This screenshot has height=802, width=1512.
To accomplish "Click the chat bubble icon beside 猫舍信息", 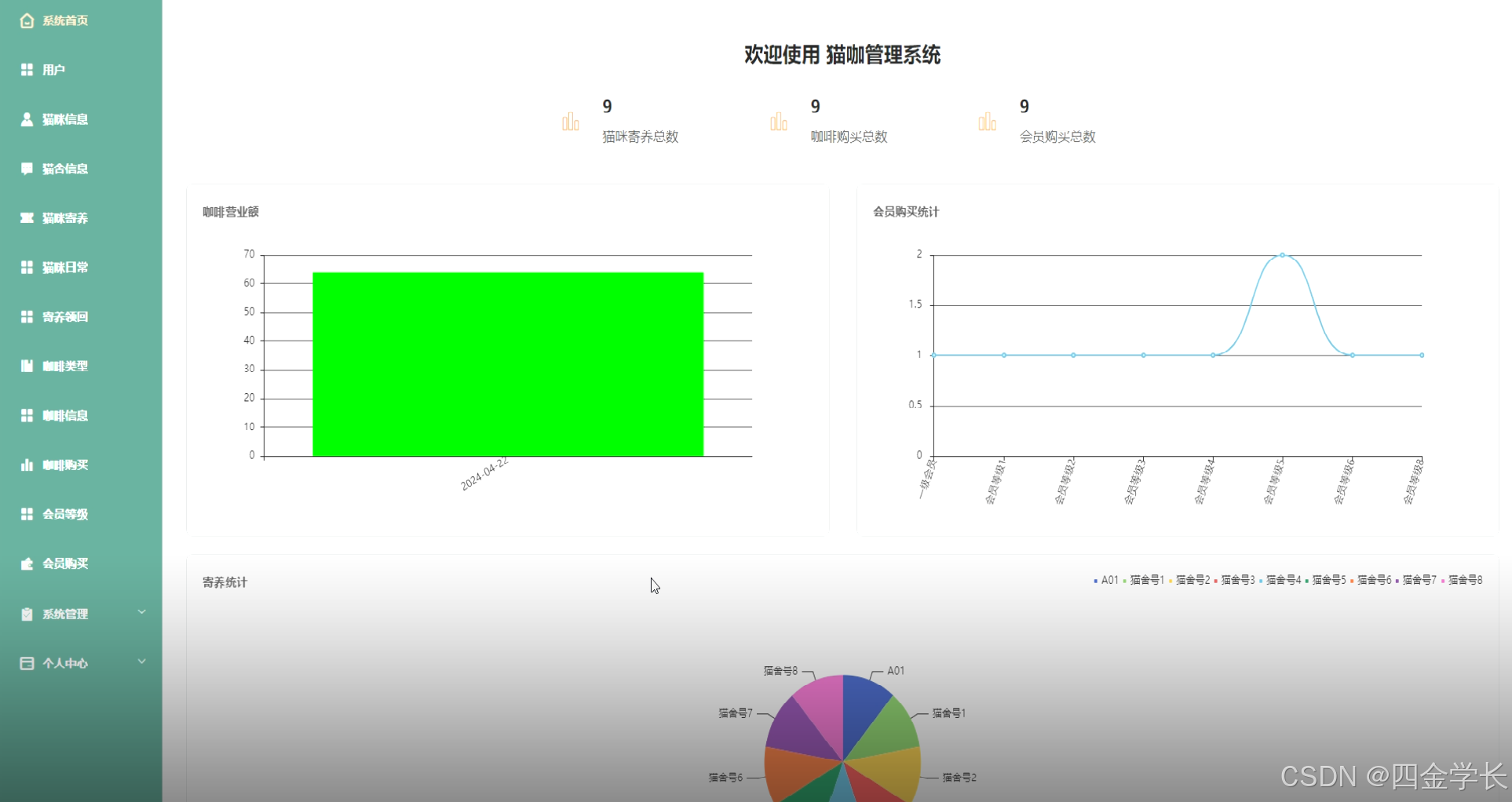I will [27, 169].
